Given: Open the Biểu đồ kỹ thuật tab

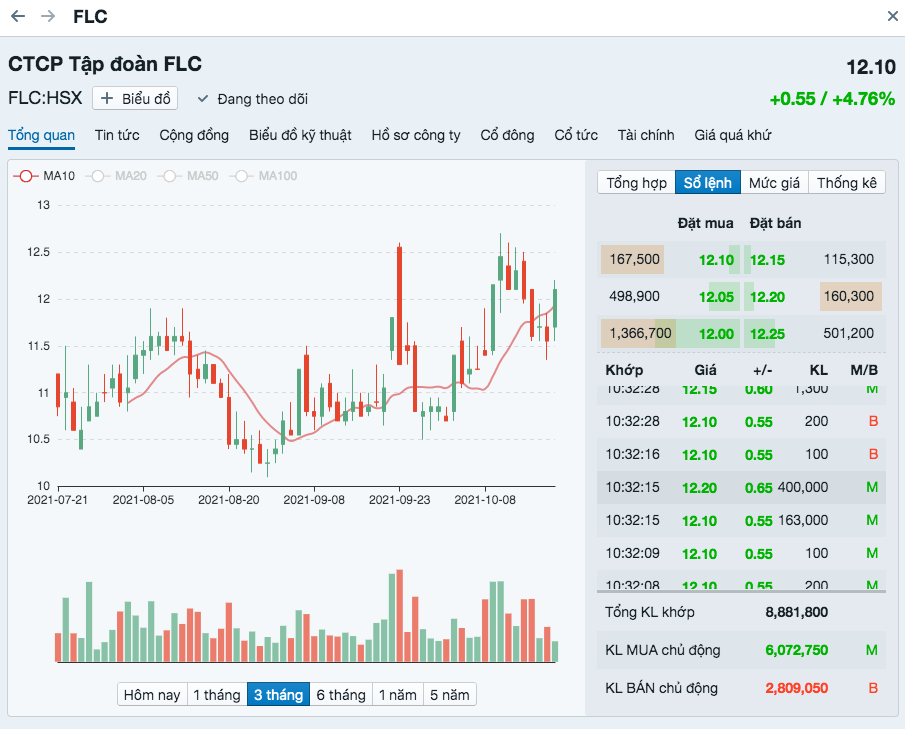Looking at the screenshot, I should coord(300,135).
